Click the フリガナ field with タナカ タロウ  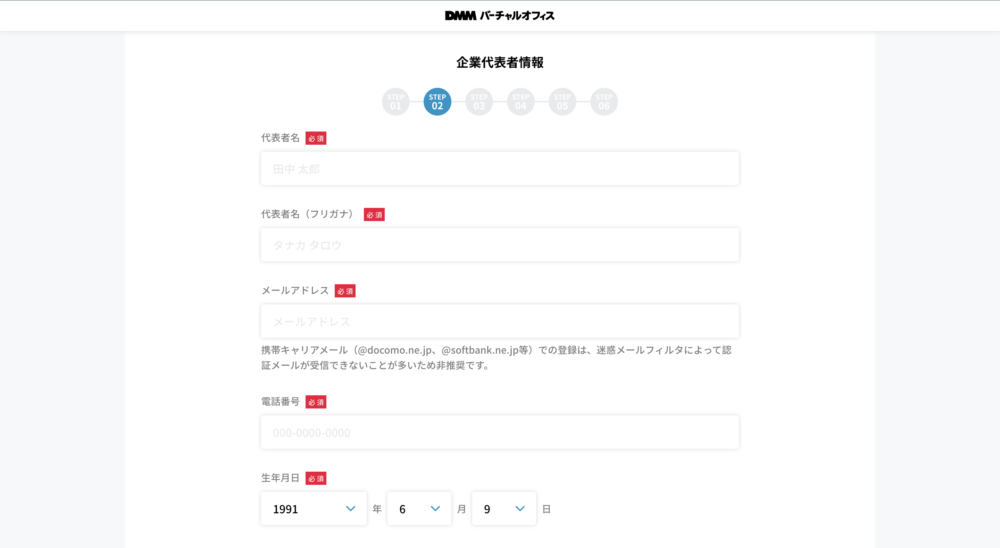[x=500, y=245]
